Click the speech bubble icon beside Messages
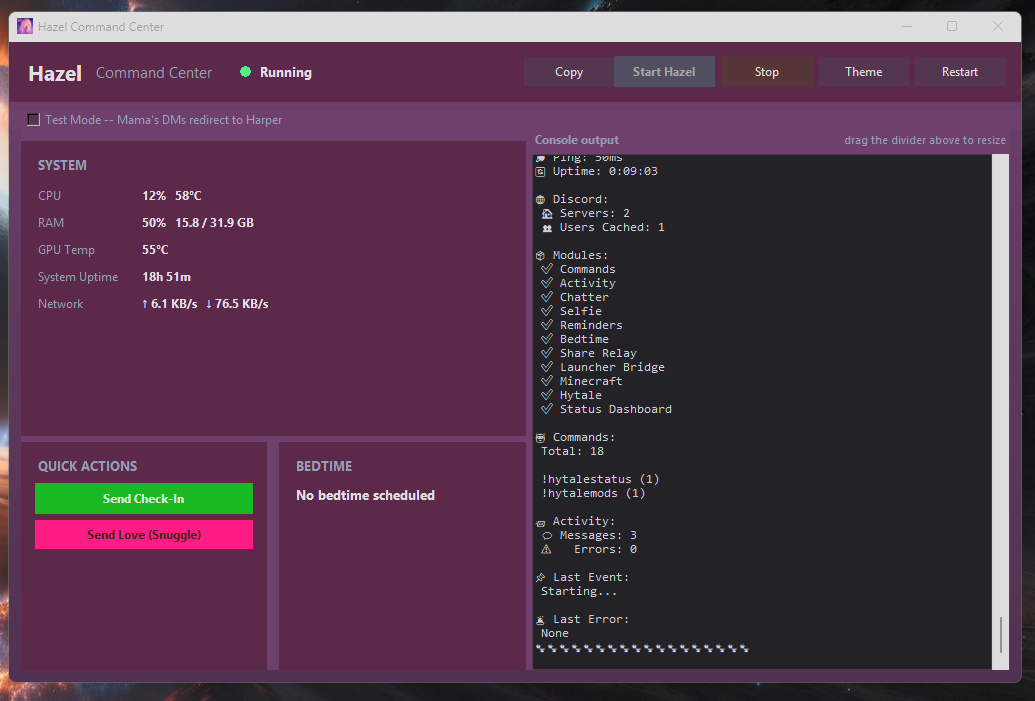 coord(547,535)
